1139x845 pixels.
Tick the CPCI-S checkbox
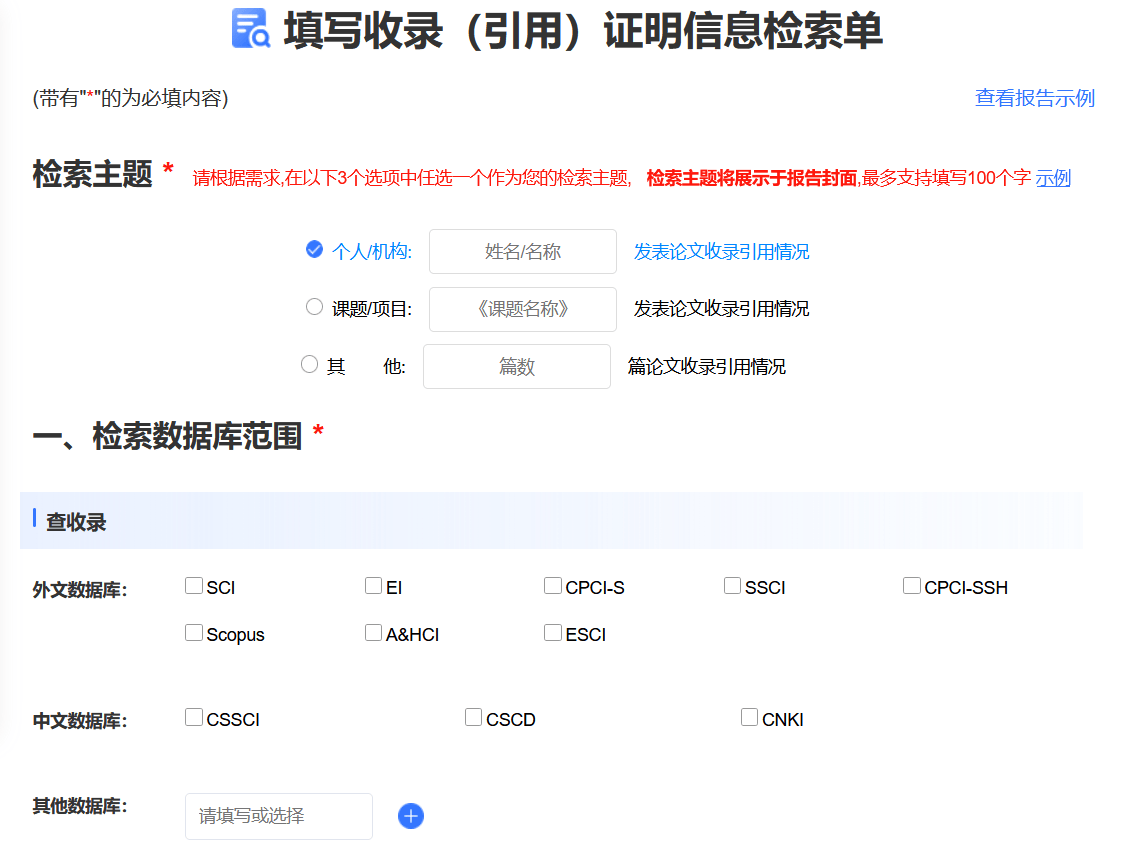552,584
